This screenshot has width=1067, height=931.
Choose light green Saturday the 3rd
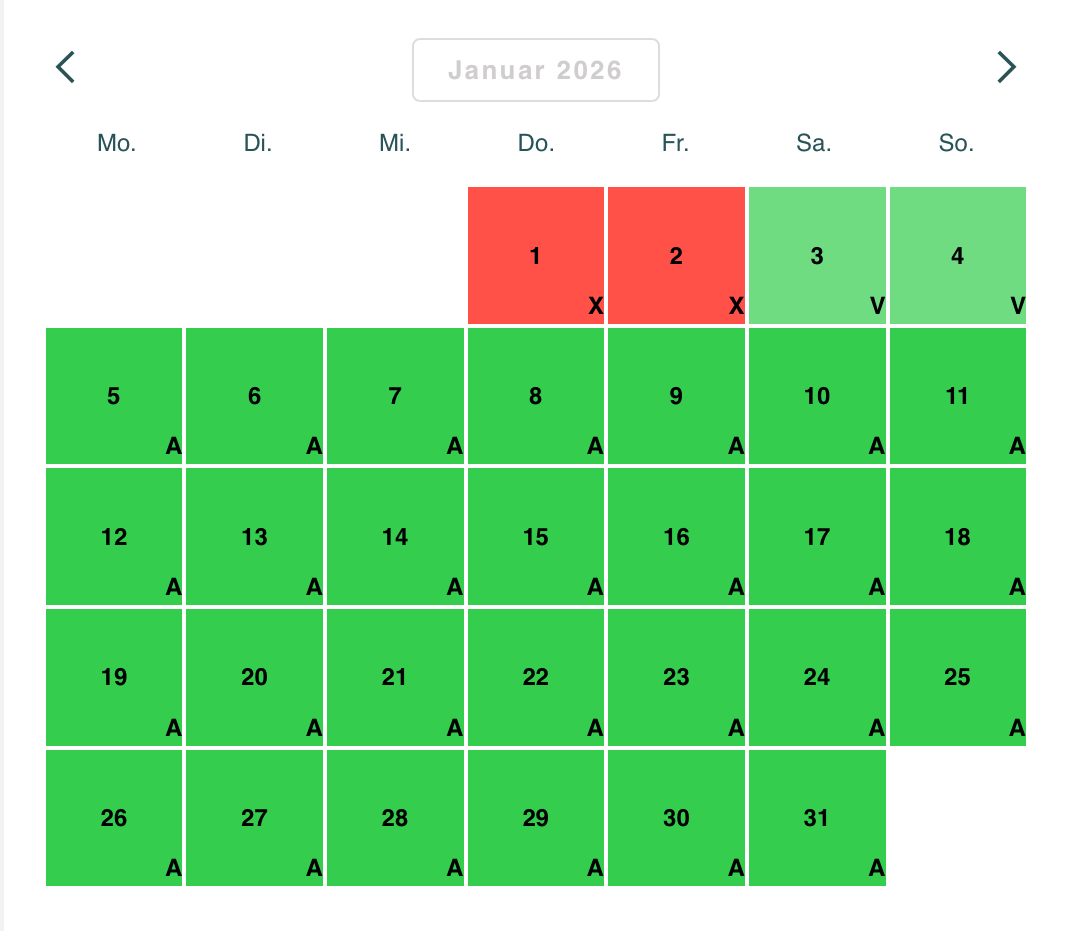817,256
